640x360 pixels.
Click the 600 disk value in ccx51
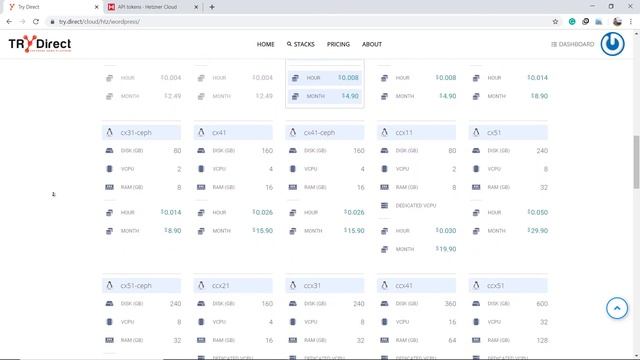tap(542, 304)
